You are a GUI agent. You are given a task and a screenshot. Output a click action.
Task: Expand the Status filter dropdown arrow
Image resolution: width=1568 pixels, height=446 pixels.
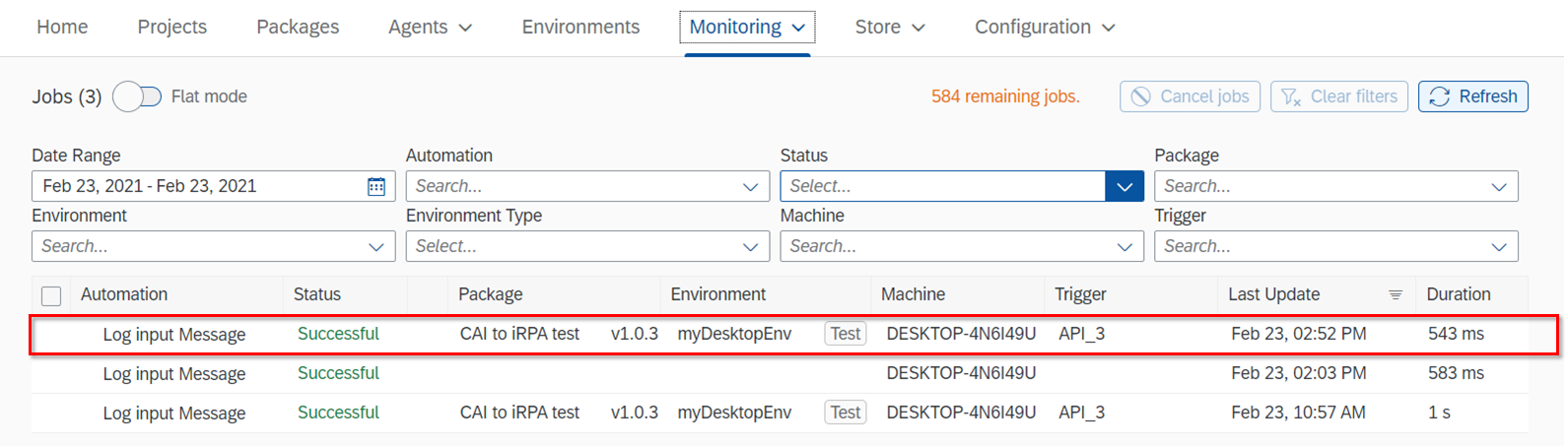1125,186
